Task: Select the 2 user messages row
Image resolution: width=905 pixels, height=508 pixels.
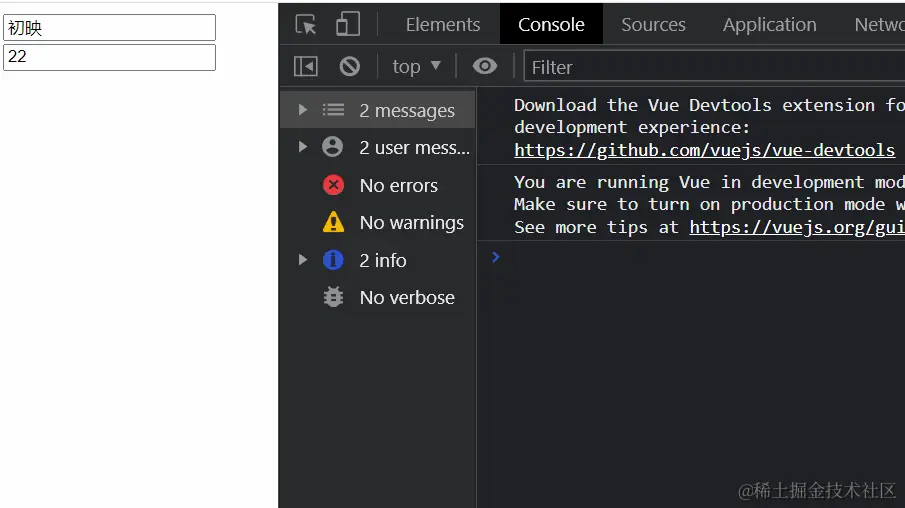Action: pyautogui.click(x=378, y=147)
